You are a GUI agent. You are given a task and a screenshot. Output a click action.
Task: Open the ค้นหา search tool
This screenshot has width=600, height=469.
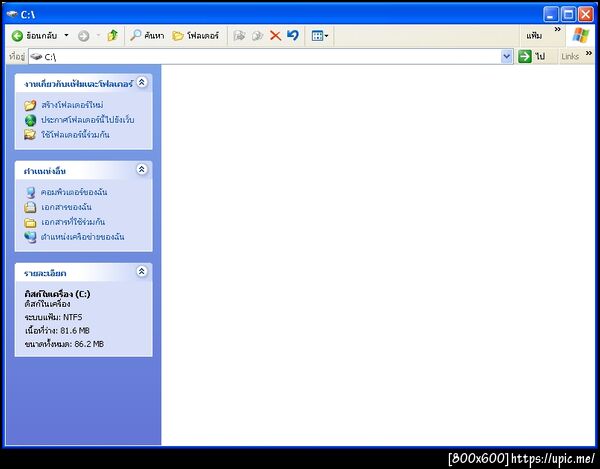(147, 36)
